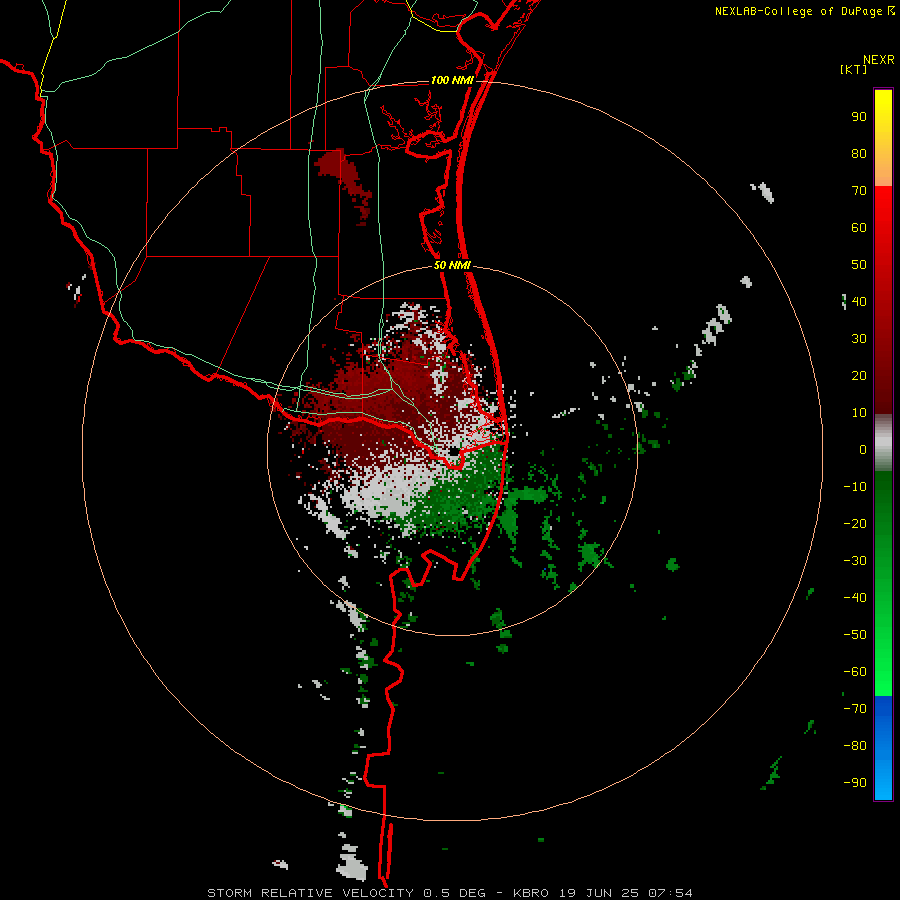Click the -50 value on velocity scale
Image resolution: width=900 pixels, height=900 pixels.
855,635
